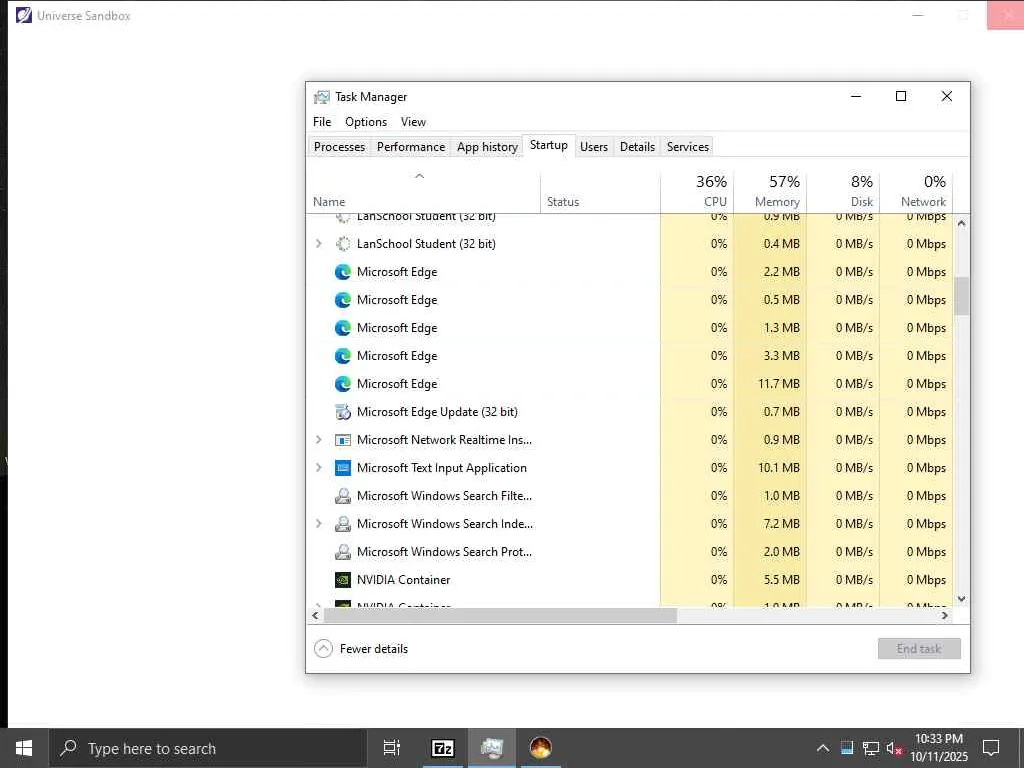Click the Edge icon in the 2.2 MB row
The height and width of the screenshot is (768, 1024).
[x=343, y=272]
